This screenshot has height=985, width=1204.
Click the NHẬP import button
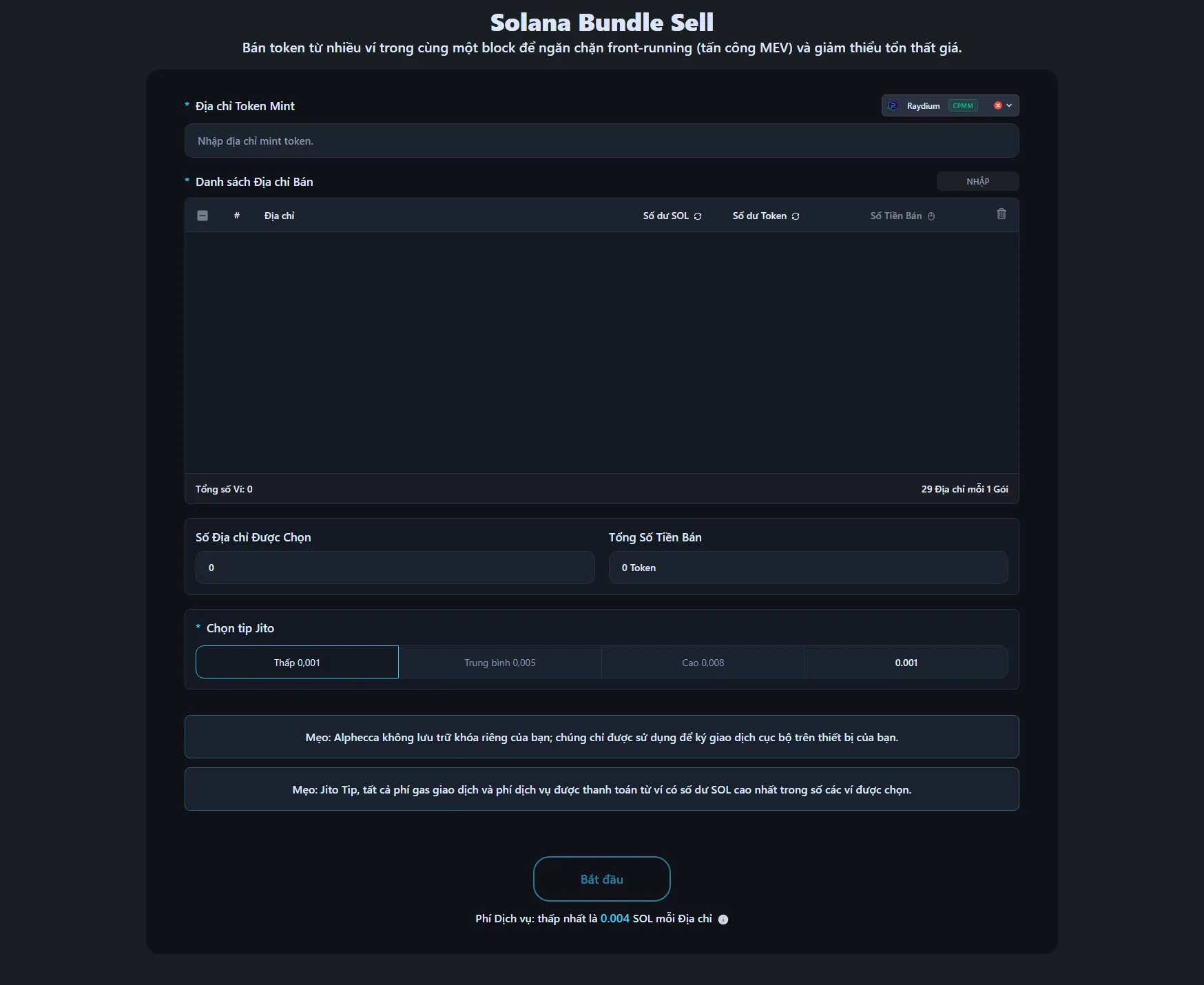[977, 181]
